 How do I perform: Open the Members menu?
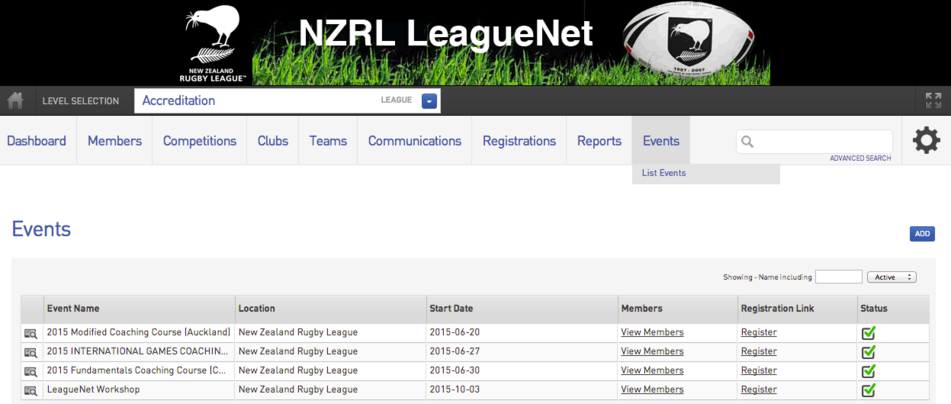pyautogui.click(x=115, y=141)
